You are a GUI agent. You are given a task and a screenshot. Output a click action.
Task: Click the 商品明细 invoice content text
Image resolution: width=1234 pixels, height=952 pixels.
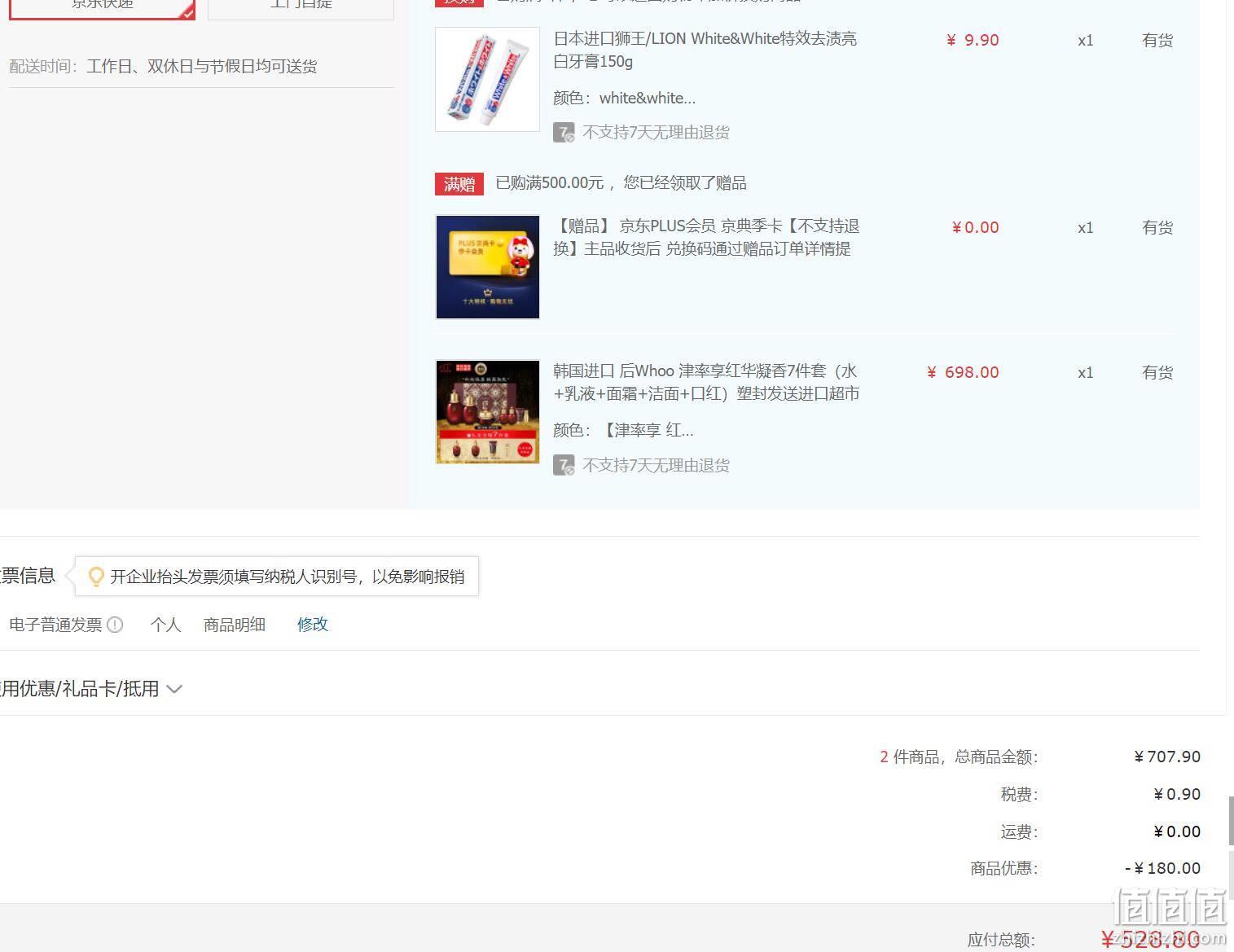[x=235, y=625]
